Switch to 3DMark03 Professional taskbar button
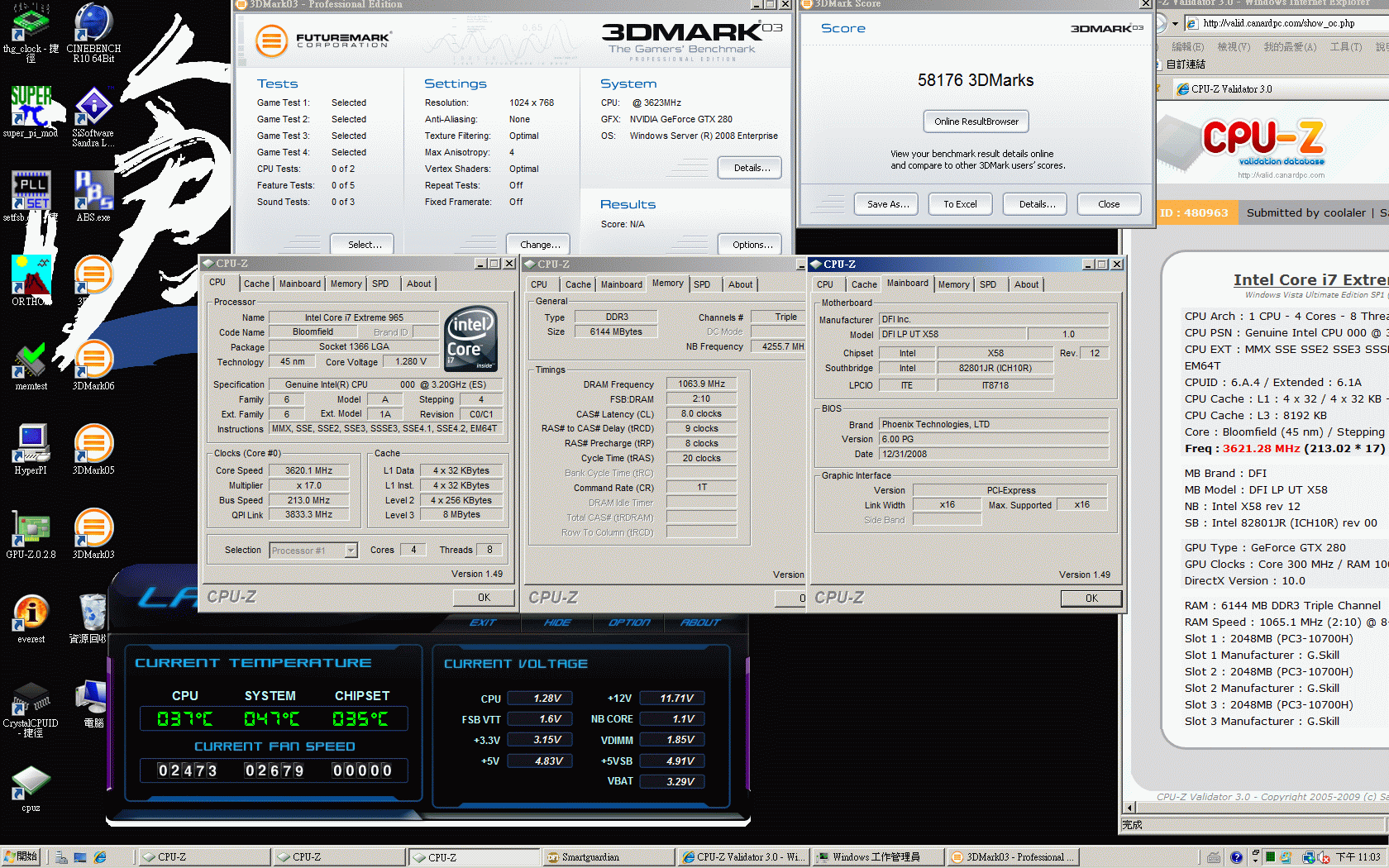The height and width of the screenshot is (868, 1389). 1013,857
